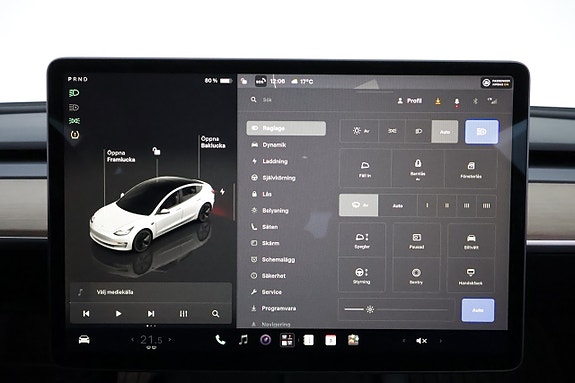Open the notifications bell icon
The height and width of the screenshot is (383, 575).
point(457,102)
